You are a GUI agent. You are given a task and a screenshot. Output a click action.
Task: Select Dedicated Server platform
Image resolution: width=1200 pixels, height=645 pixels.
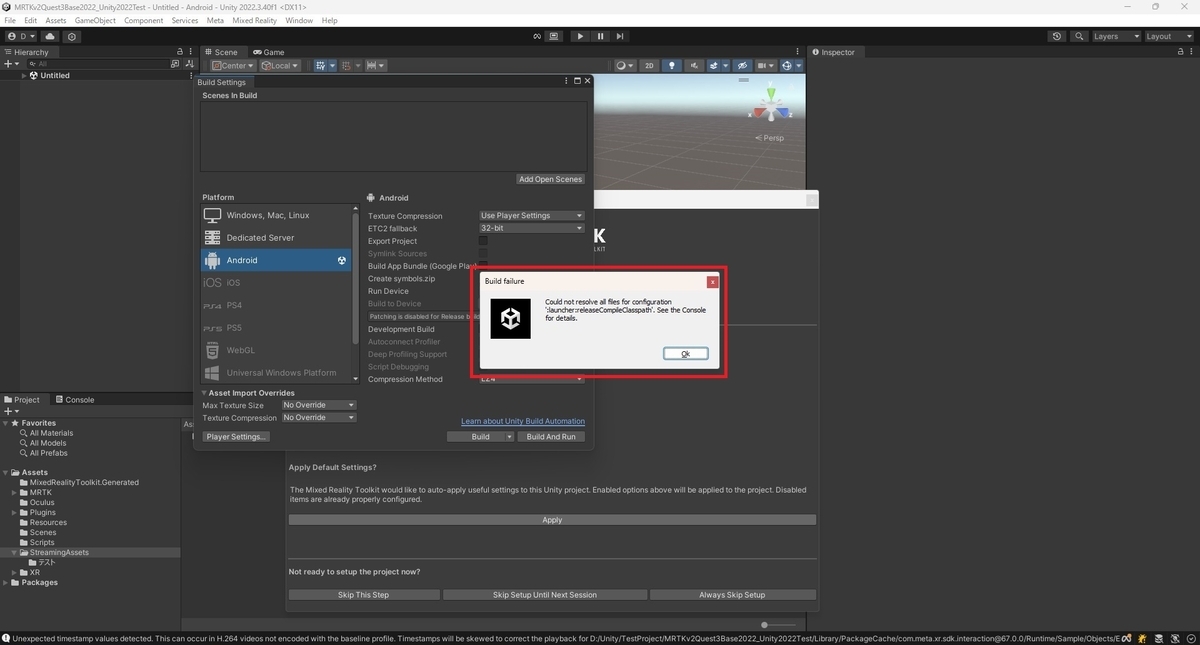(276, 238)
